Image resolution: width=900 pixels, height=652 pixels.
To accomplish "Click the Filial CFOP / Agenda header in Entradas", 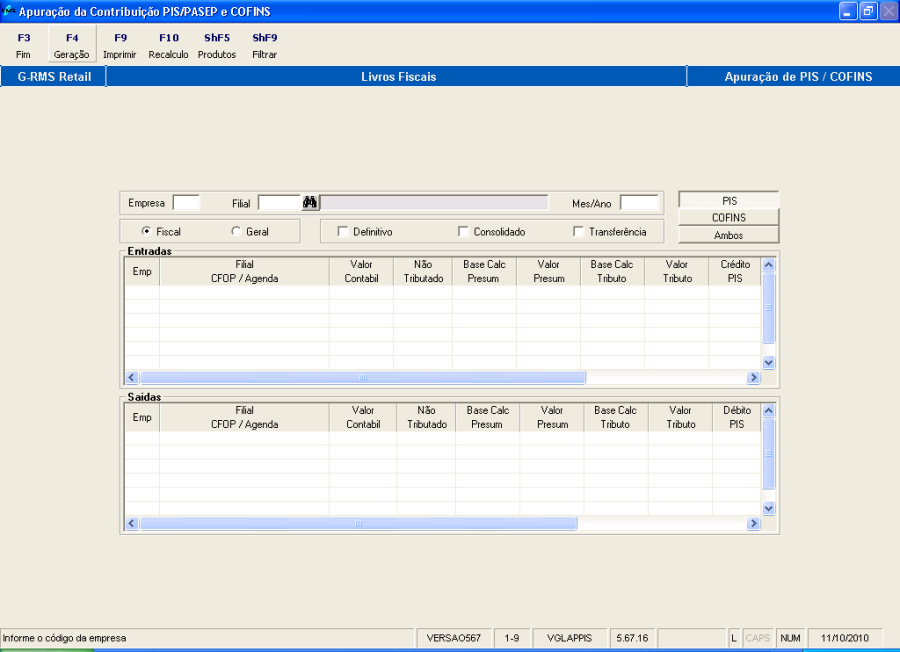I will (245, 271).
